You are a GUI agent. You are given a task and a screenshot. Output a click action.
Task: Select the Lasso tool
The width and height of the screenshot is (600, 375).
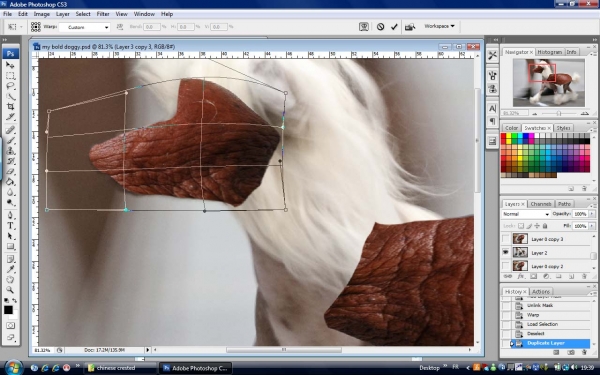10,86
